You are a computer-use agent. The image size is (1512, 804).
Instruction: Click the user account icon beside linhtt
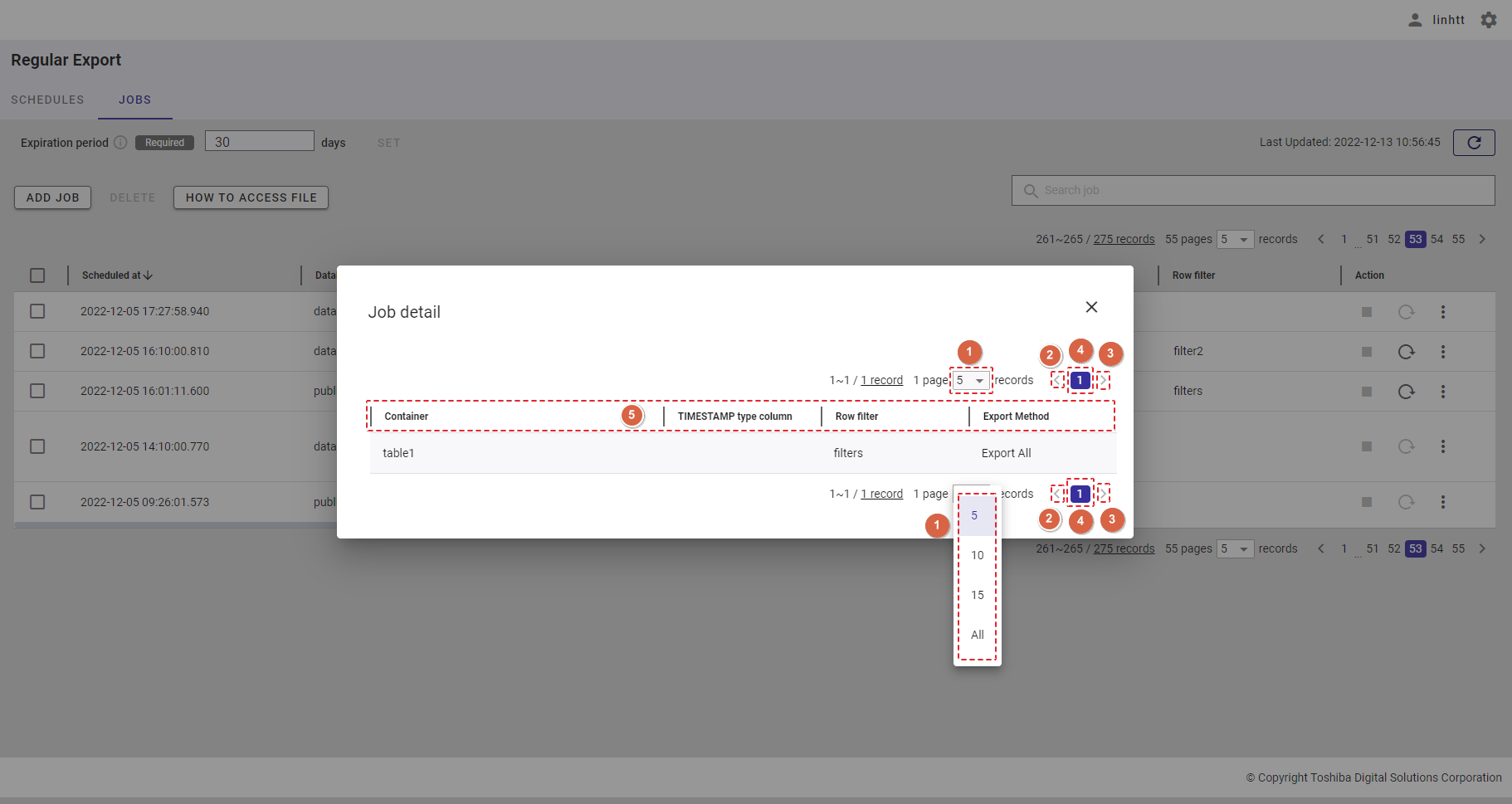tap(1415, 20)
